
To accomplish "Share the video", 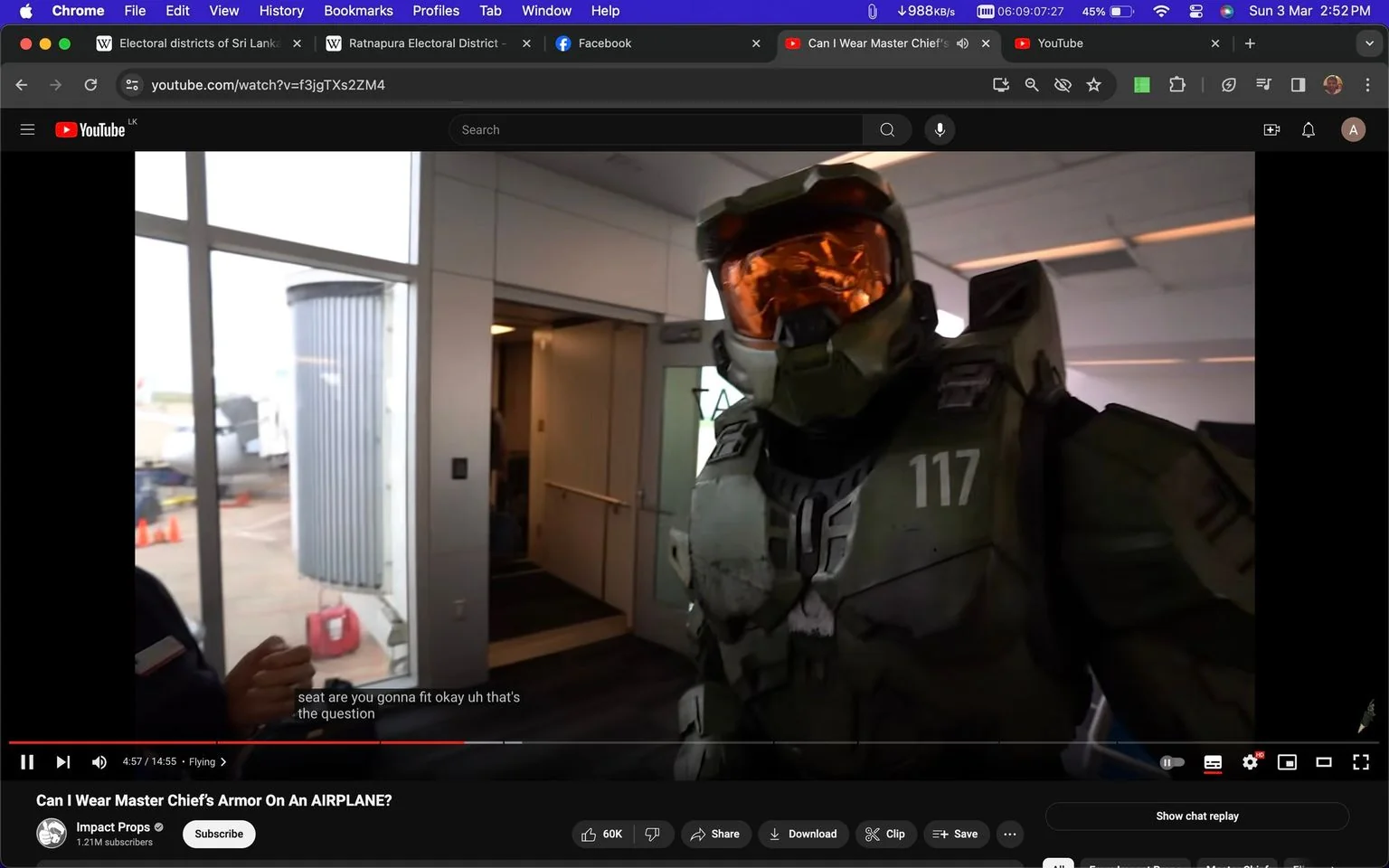I will tap(715, 834).
